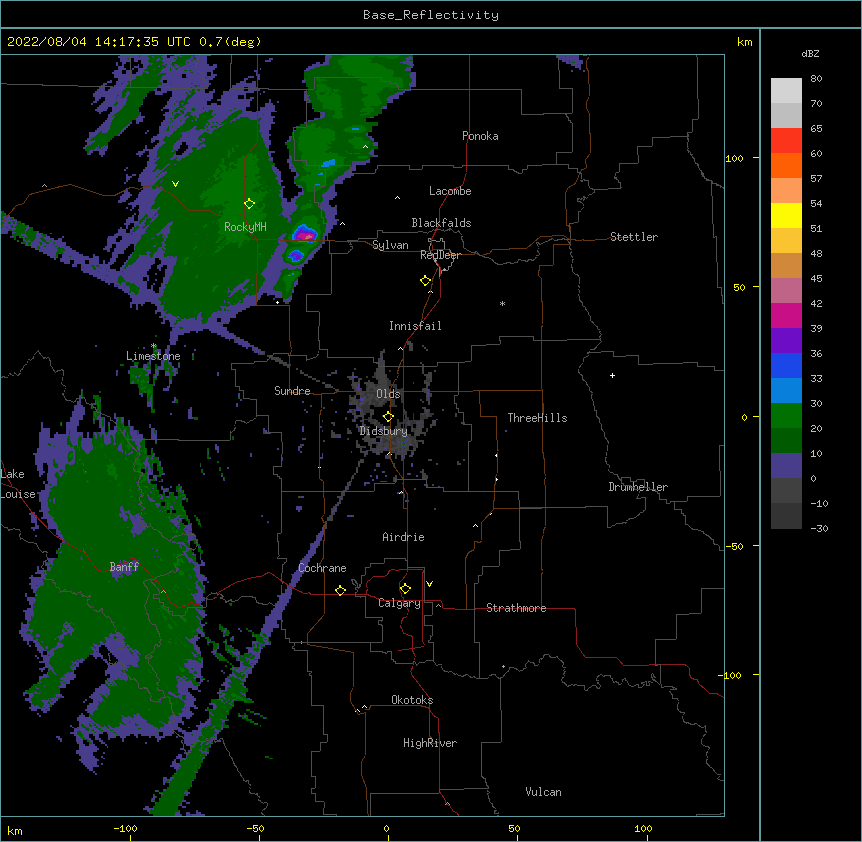This screenshot has height=842, width=862.
Task: Click the yellow diamond marker above RockyMH
Action: pyautogui.click(x=250, y=204)
